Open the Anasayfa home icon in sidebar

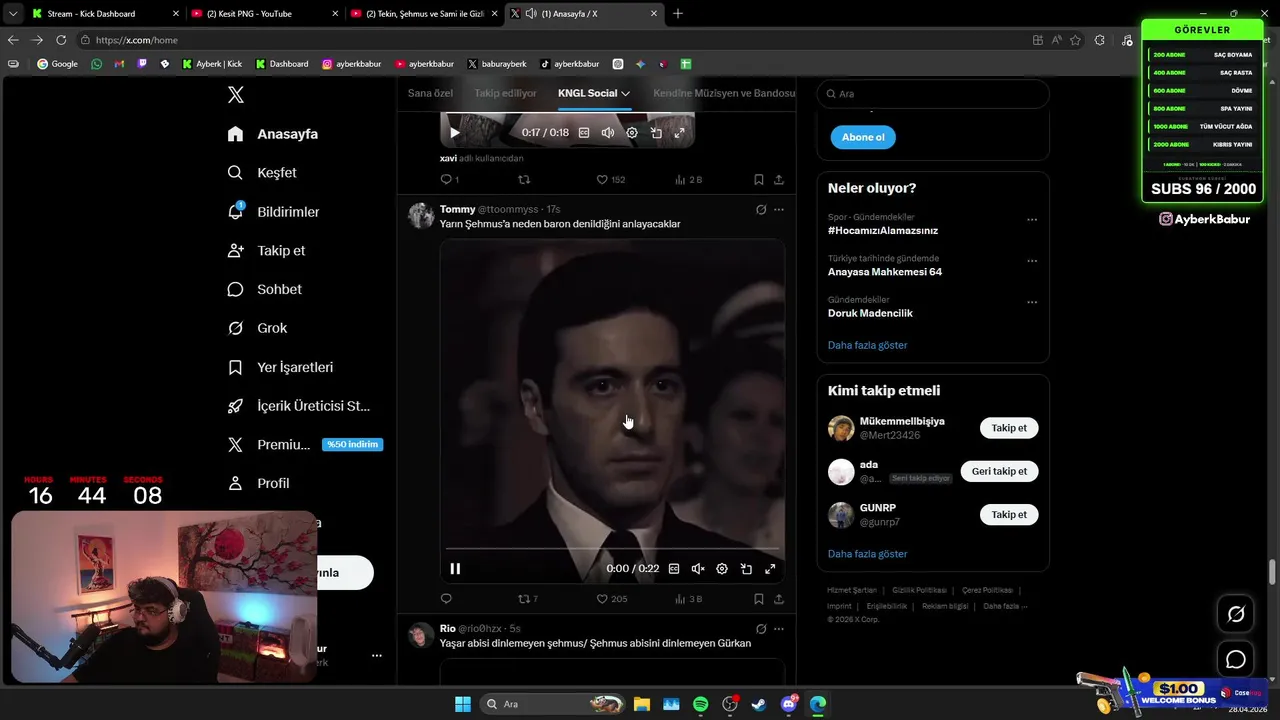point(235,134)
